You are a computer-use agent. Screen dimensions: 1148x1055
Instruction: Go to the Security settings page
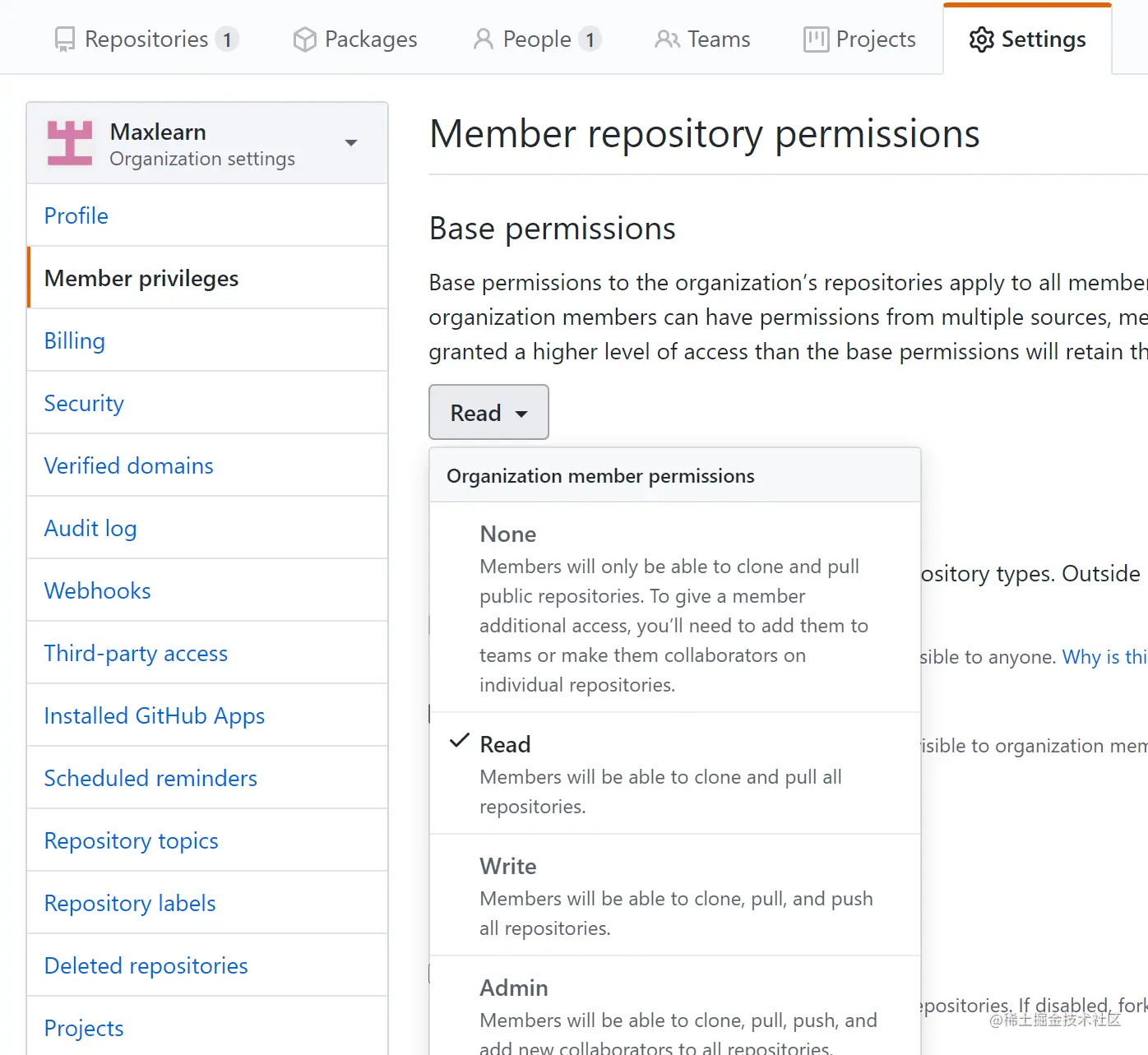tap(84, 404)
